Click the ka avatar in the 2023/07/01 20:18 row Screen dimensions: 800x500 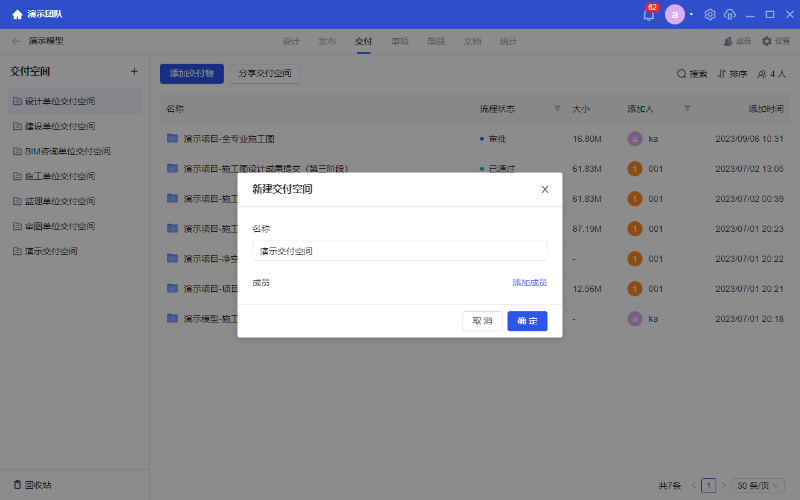click(x=635, y=319)
